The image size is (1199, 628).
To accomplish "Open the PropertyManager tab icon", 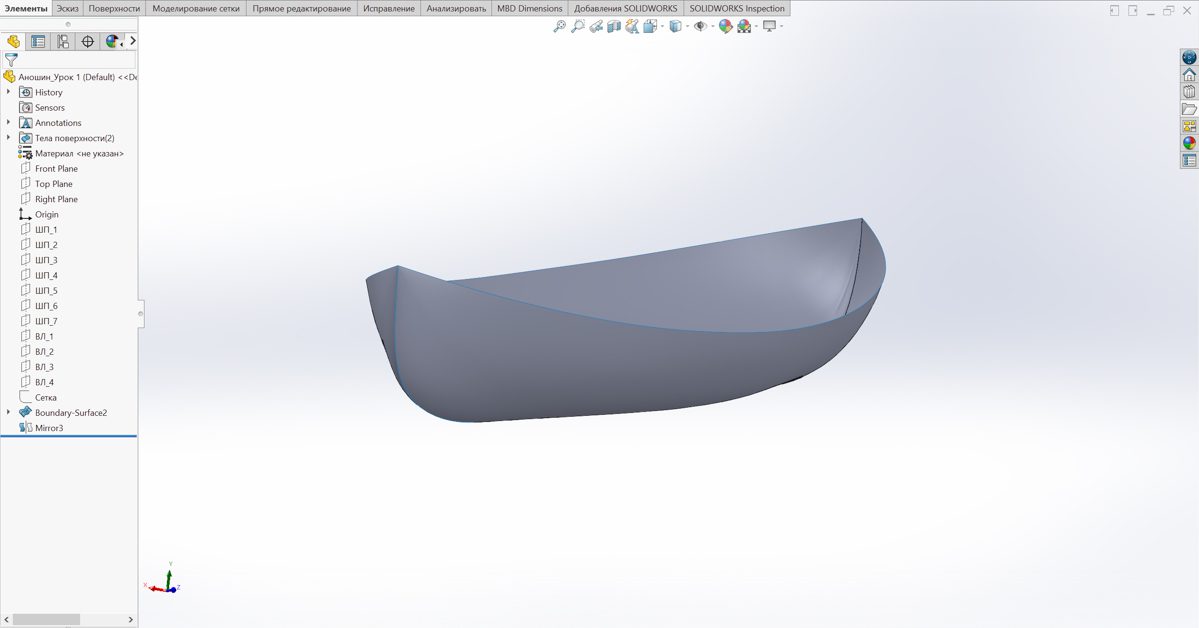I will [38, 42].
